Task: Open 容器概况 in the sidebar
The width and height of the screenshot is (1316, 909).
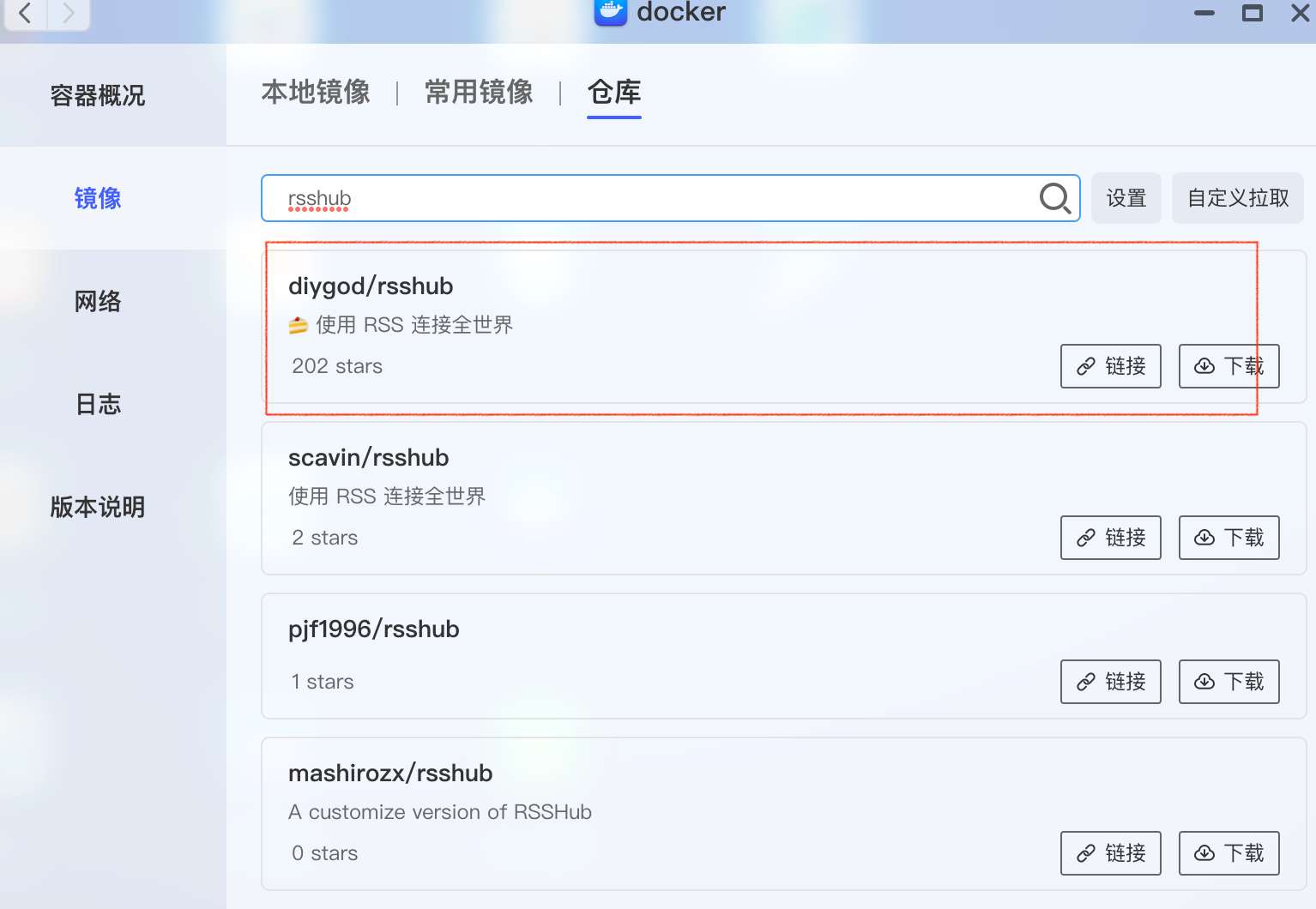Action: (98, 95)
